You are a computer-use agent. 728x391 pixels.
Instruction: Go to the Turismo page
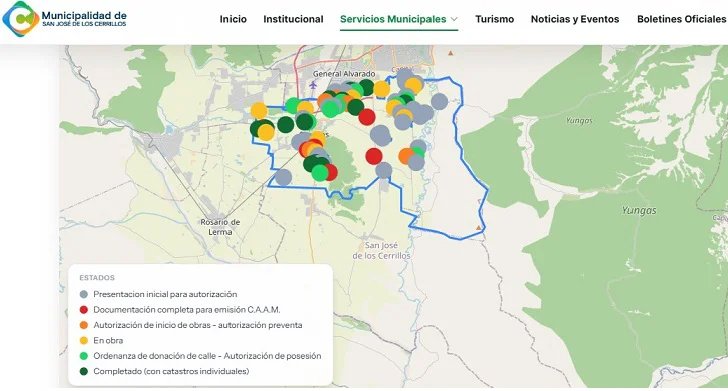[494, 19]
